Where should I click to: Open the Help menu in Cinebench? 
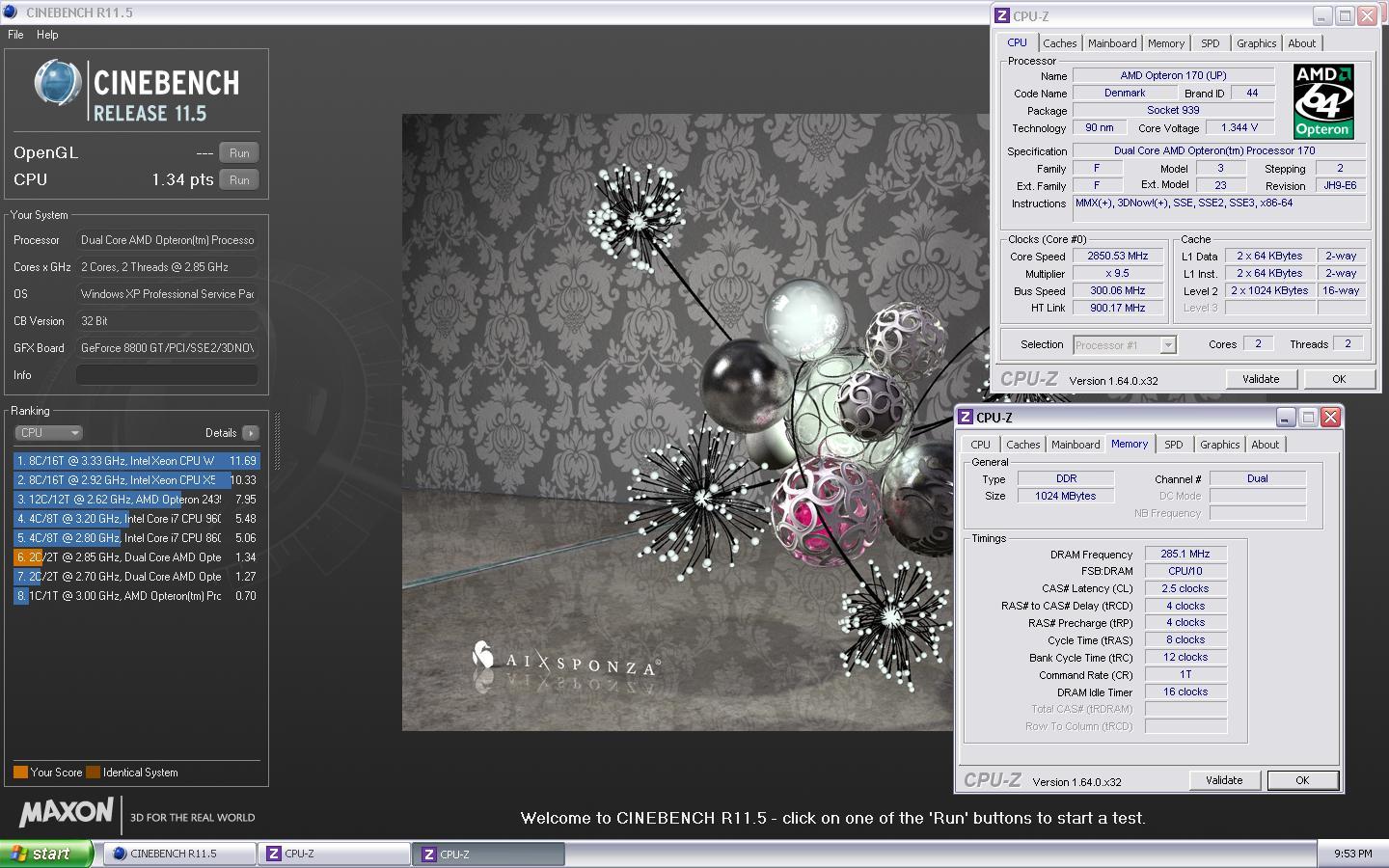[x=47, y=35]
